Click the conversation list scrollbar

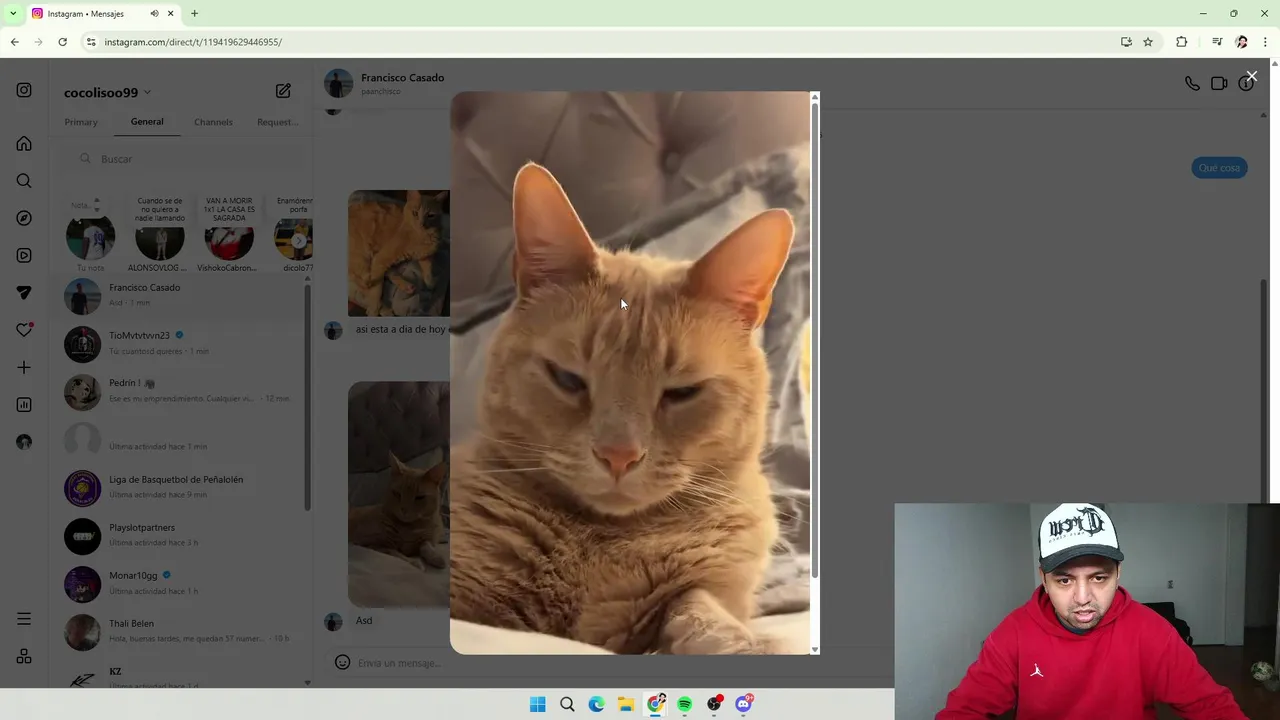[307, 397]
